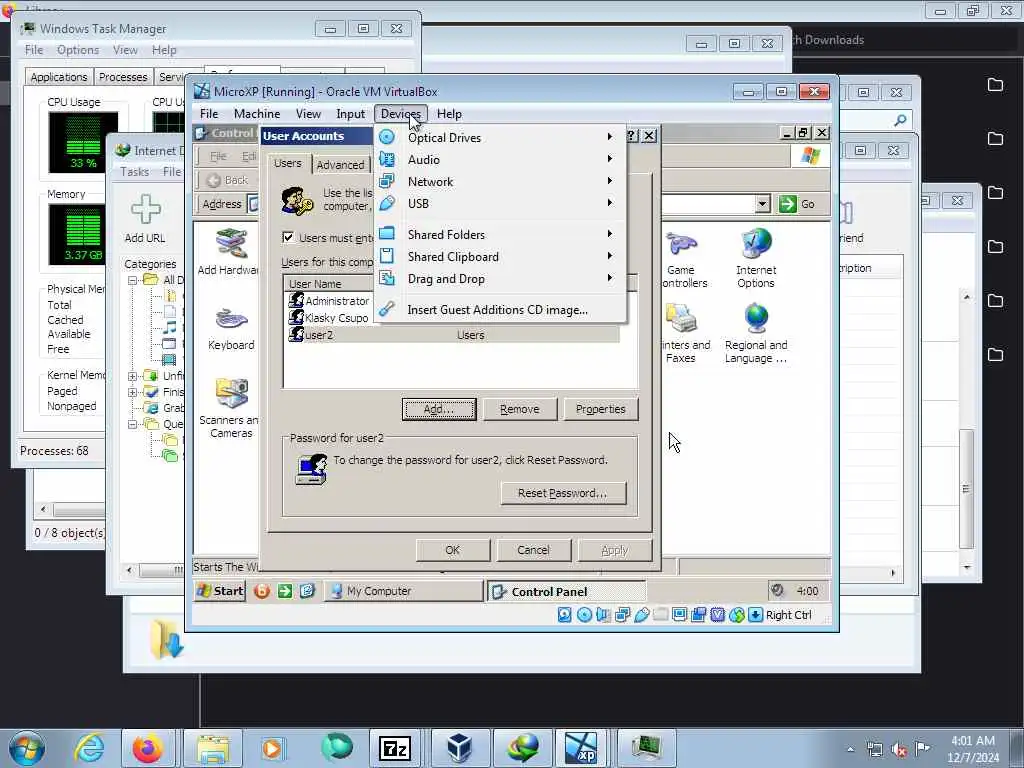This screenshot has height=768, width=1024.
Task: Open Keyboard control panel icon
Action: coord(231,328)
